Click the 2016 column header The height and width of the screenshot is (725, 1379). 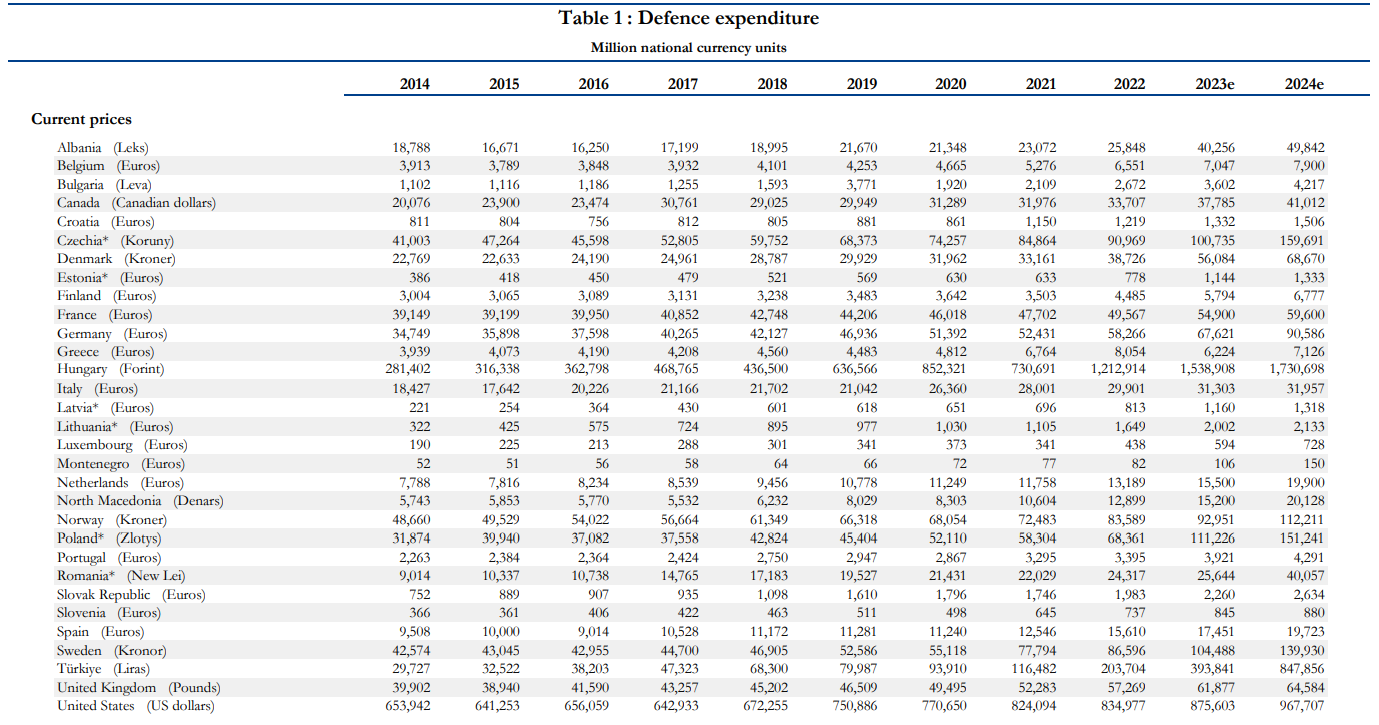(x=594, y=84)
